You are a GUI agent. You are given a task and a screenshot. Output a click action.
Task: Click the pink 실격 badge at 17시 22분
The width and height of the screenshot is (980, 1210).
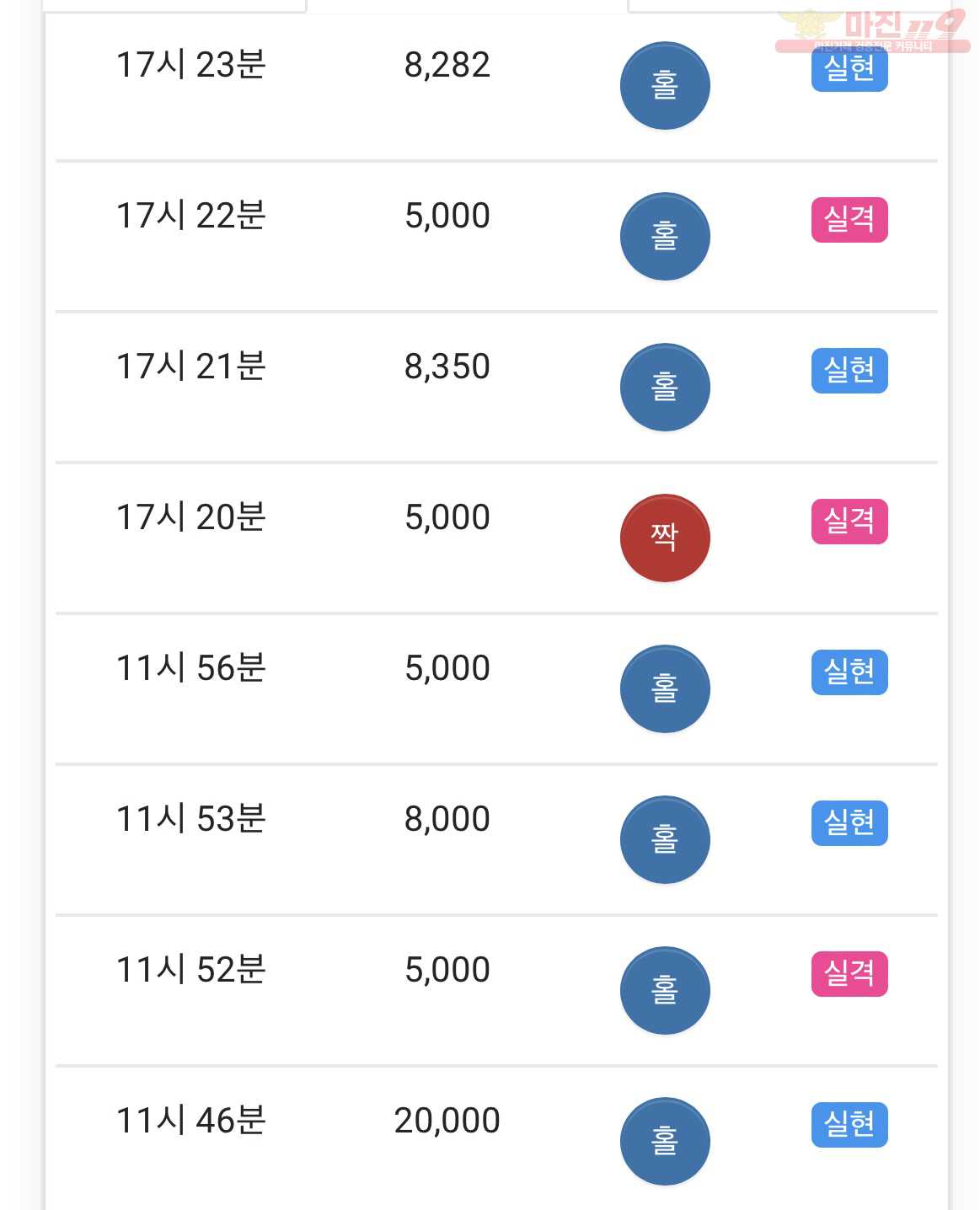(849, 220)
